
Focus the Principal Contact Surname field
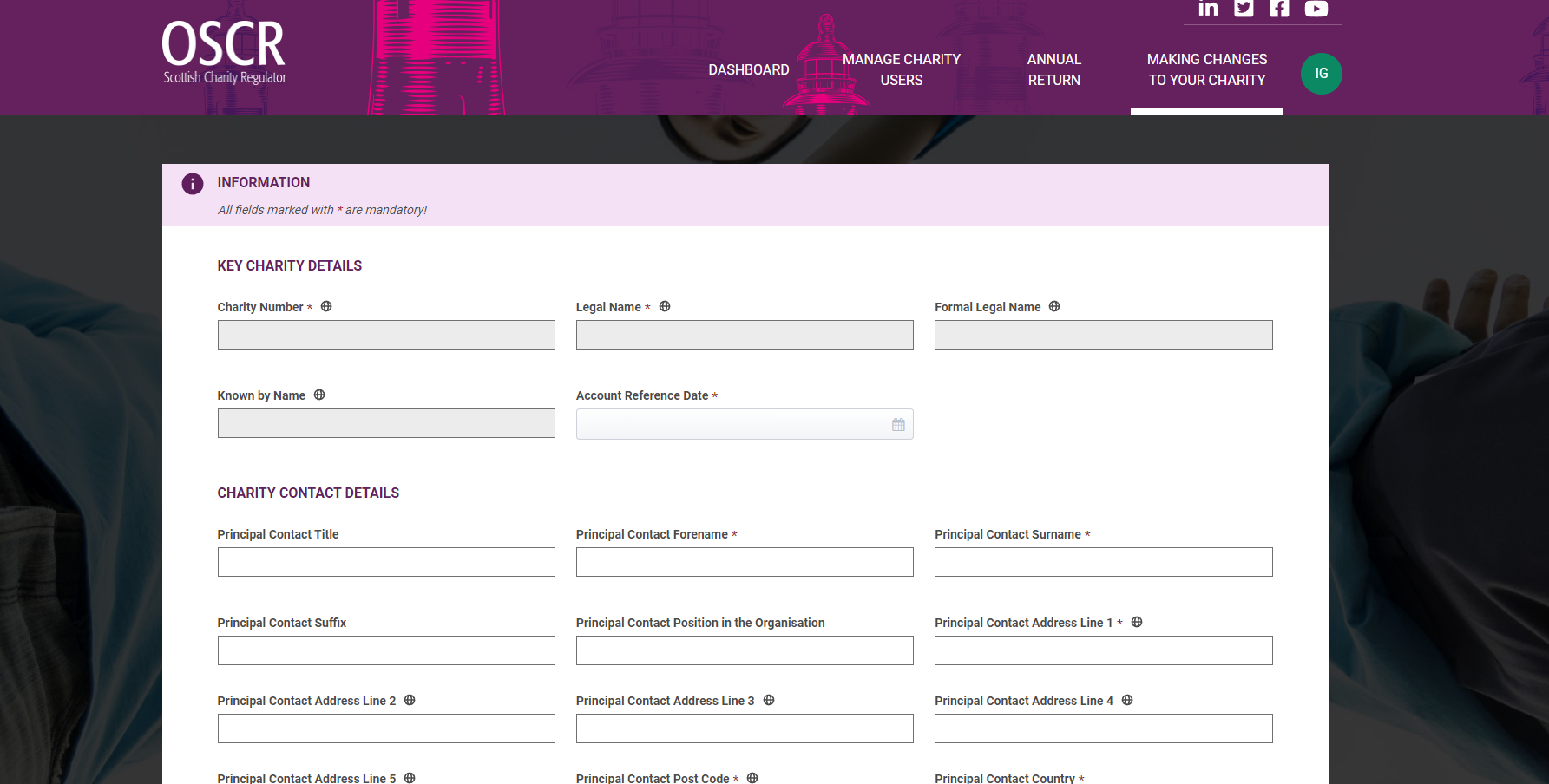[x=1104, y=562]
